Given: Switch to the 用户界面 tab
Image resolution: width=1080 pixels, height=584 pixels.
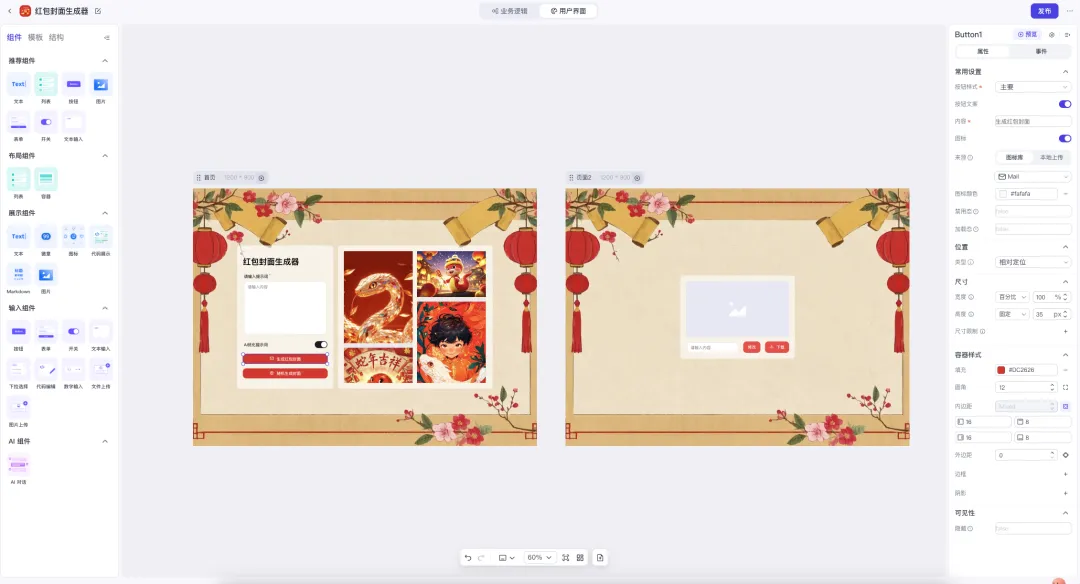Looking at the screenshot, I should [568, 11].
